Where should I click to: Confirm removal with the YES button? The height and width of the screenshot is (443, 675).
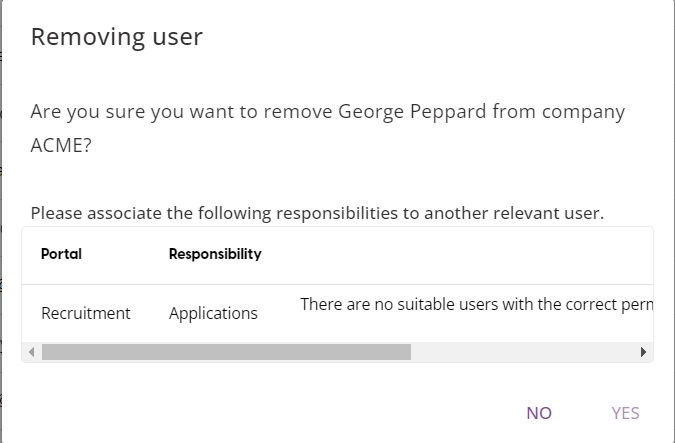(625, 413)
